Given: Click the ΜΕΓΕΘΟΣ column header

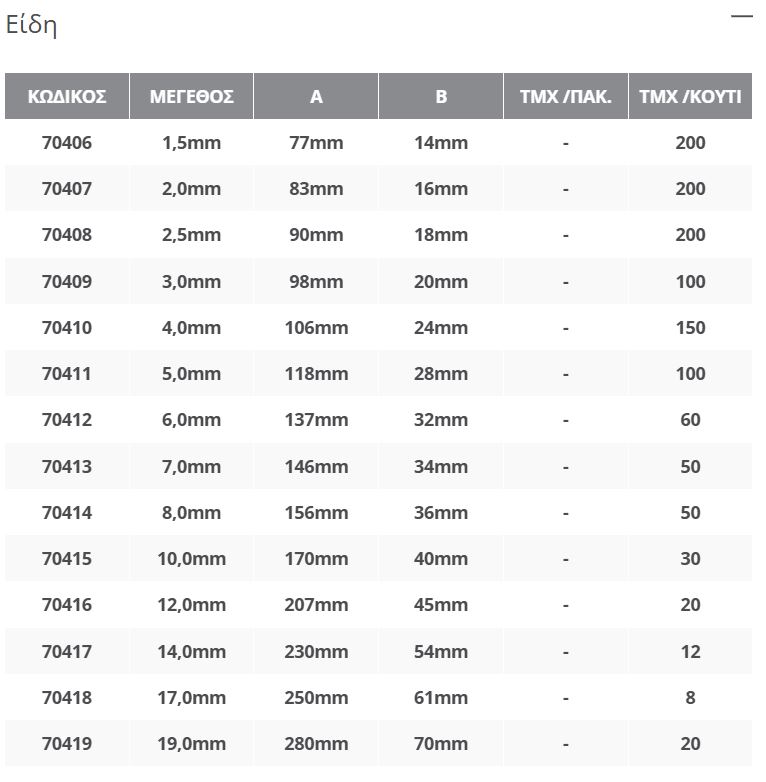Looking at the screenshot, I should point(191,97).
